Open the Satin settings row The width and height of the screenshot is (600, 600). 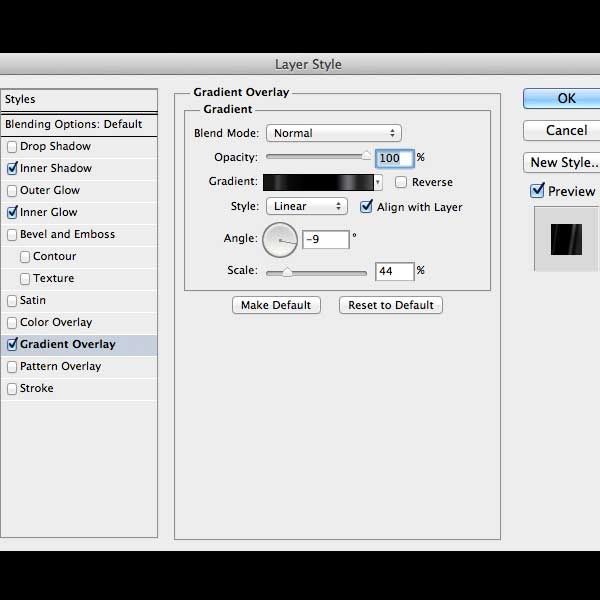tap(79, 301)
